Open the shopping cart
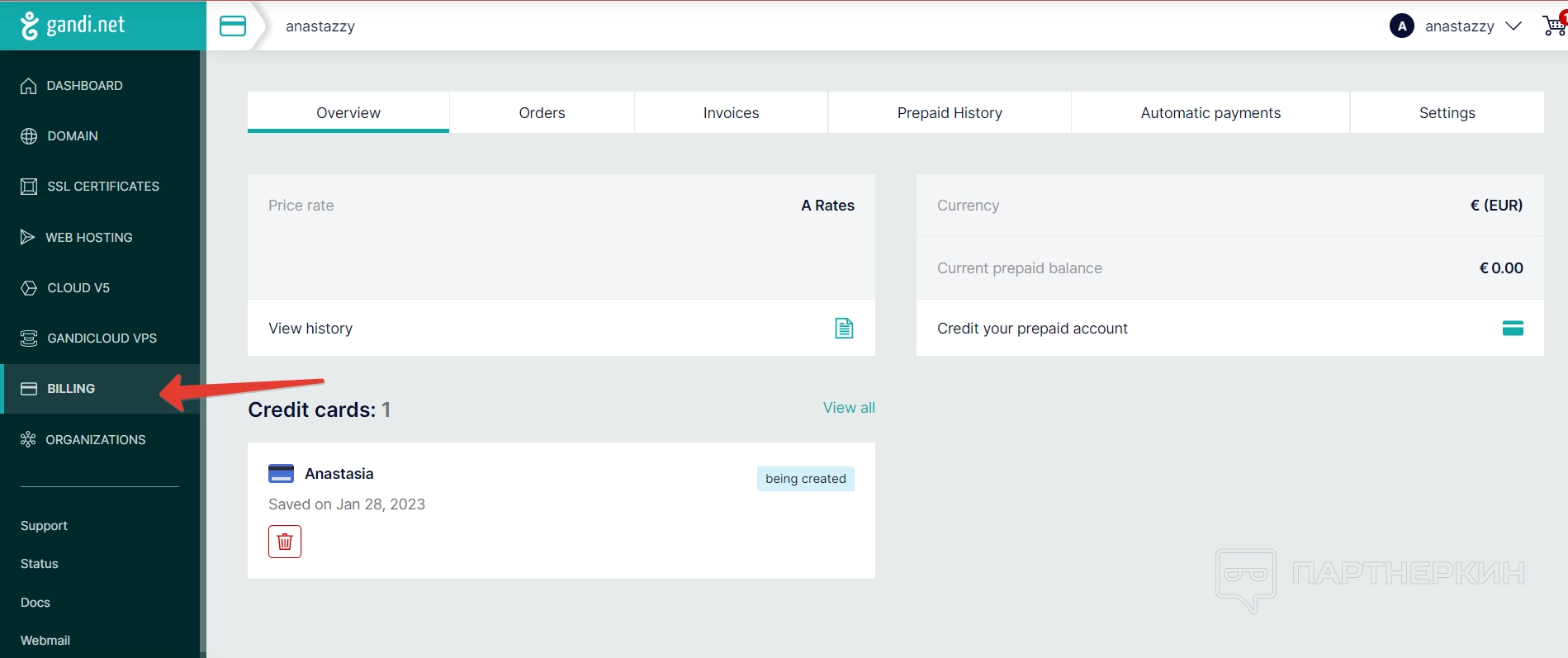 click(1554, 25)
